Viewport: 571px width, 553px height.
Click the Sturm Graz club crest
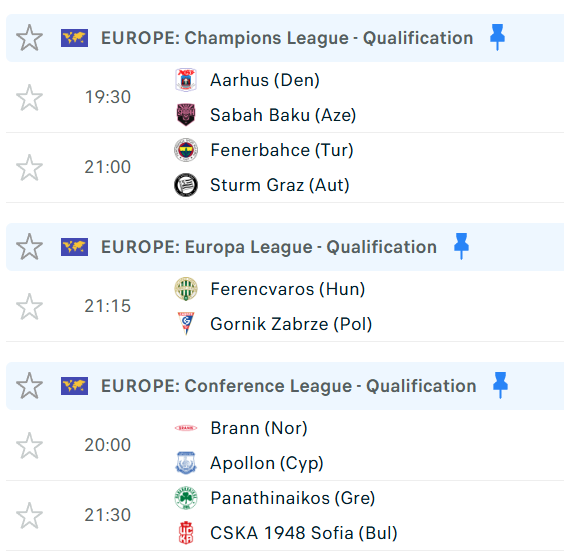pyautogui.click(x=186, y=185)
